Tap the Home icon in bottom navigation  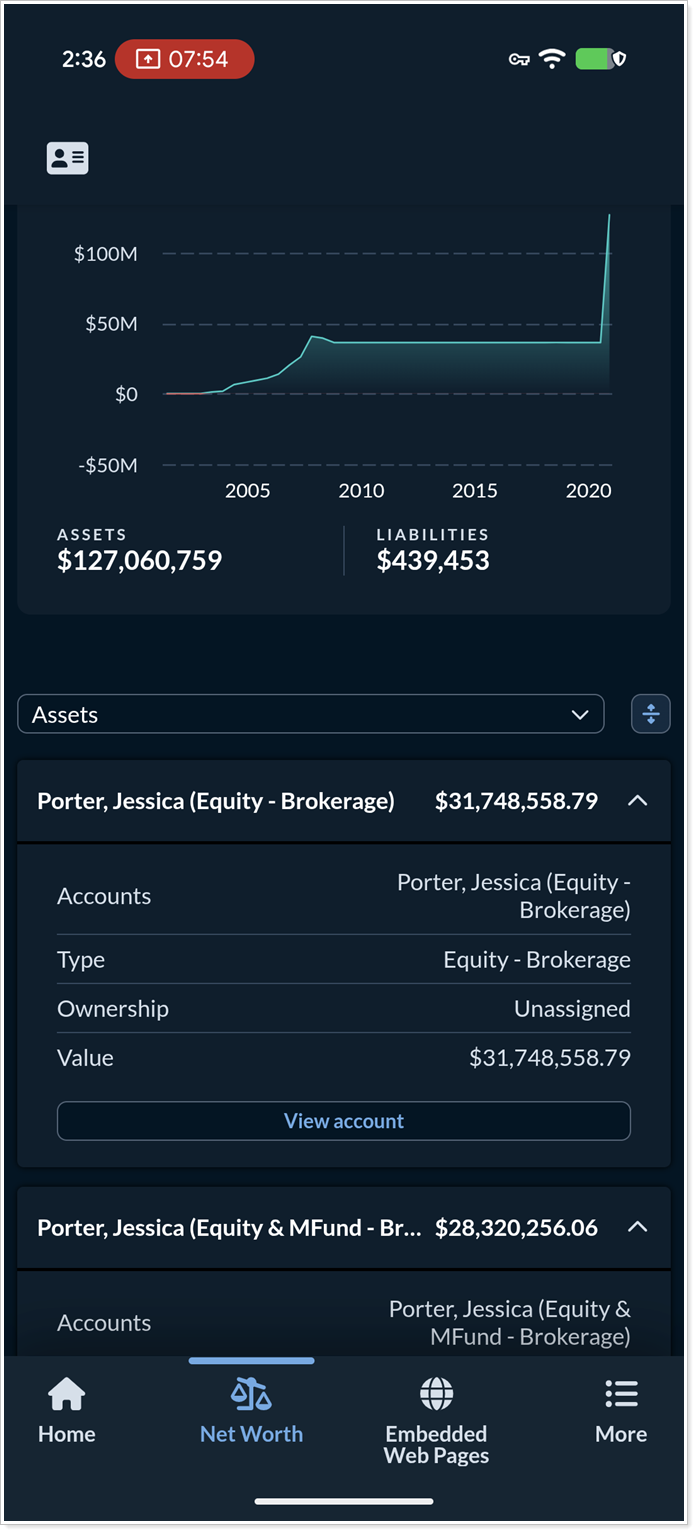(x=66, y=1393)
